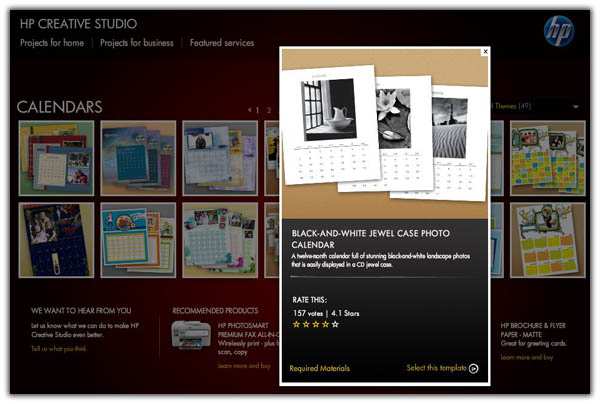Go to Featured services
Image resolution: width=600 pixels, height=404 pixels.
click(x=224, y=43)
